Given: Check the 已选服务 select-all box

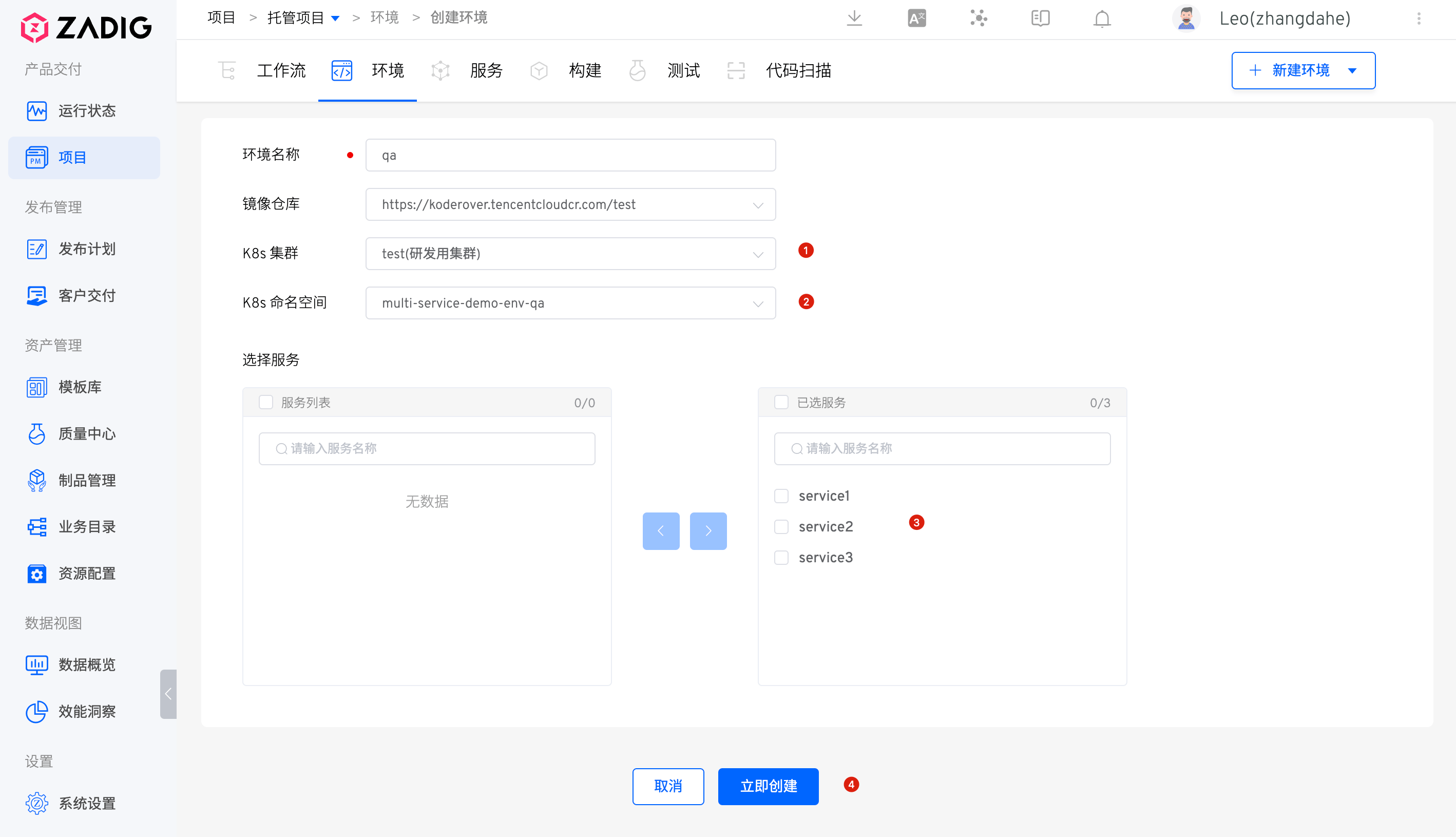Looking at the screenshot, I should coord(781,402).
